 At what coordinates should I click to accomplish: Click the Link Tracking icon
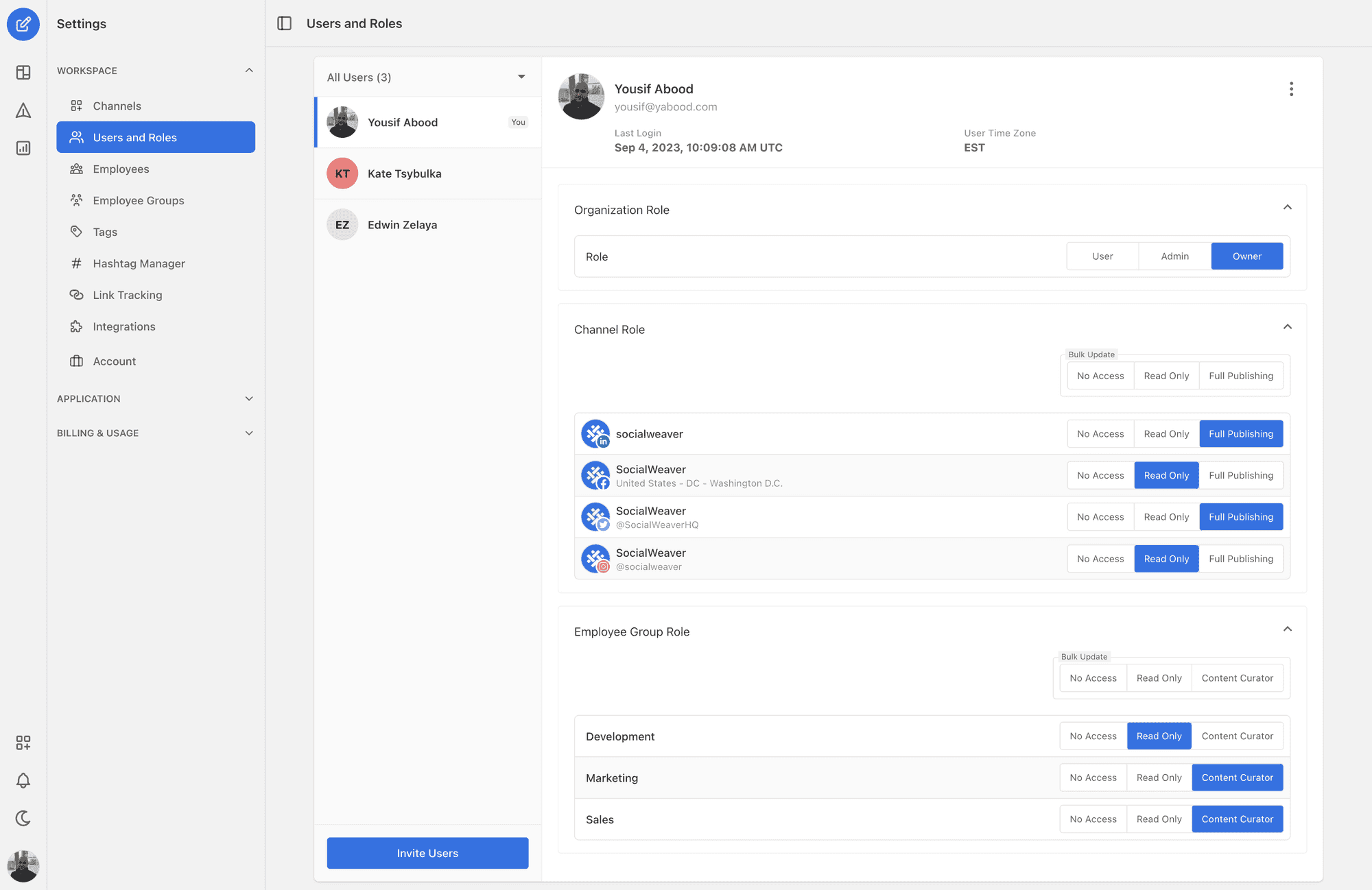[76, 295]
